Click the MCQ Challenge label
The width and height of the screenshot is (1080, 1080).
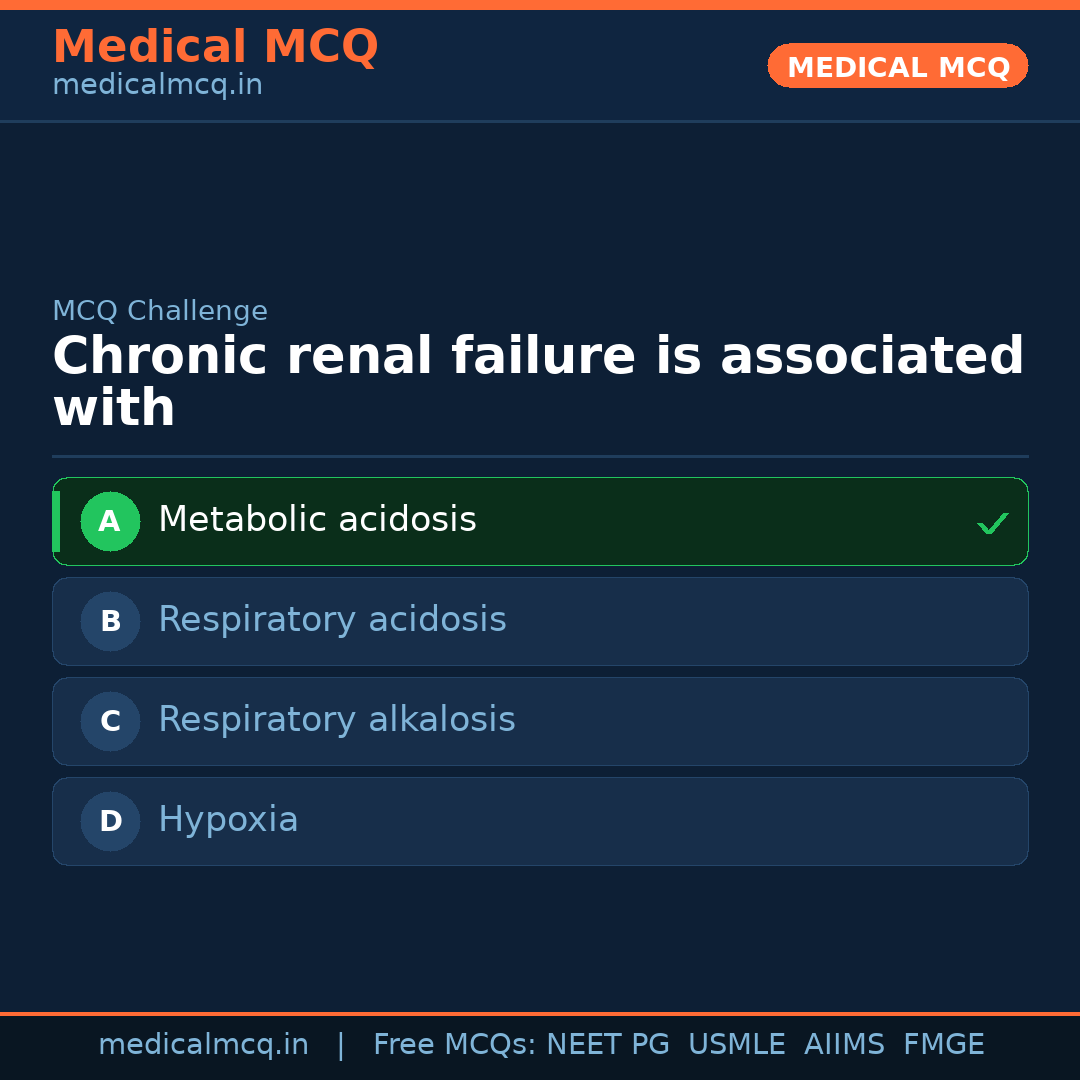pos(160,312)
